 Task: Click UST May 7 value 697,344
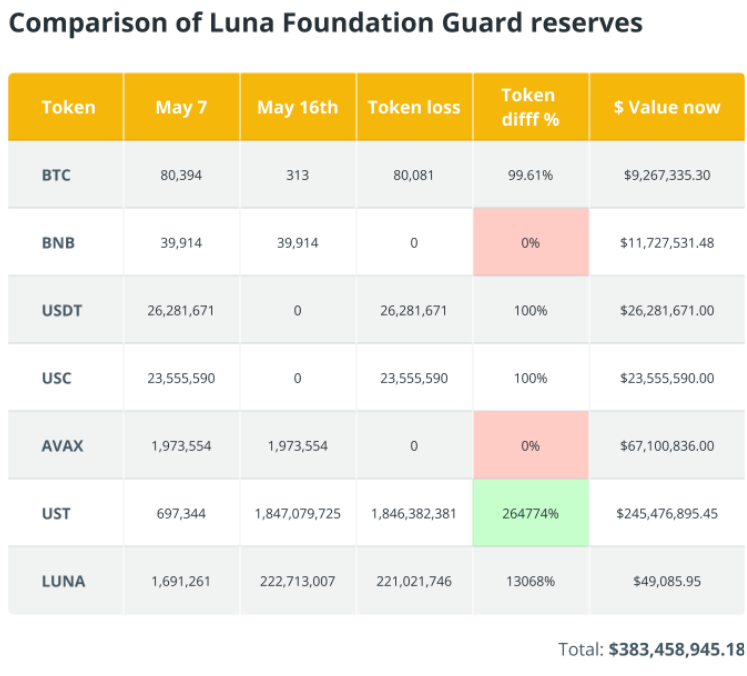point(181,514)
